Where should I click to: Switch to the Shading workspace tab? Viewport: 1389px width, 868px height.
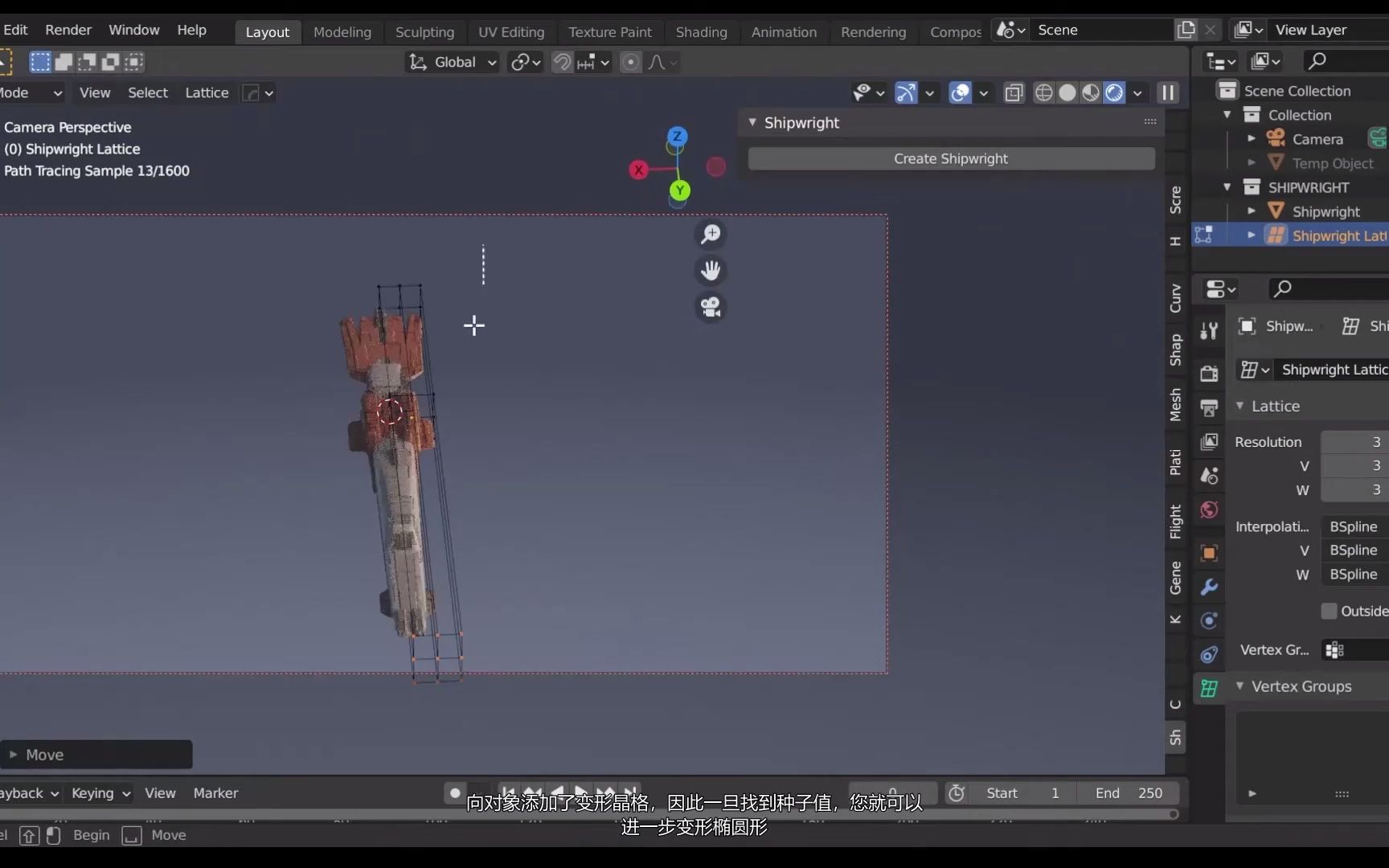click(701, 31)
